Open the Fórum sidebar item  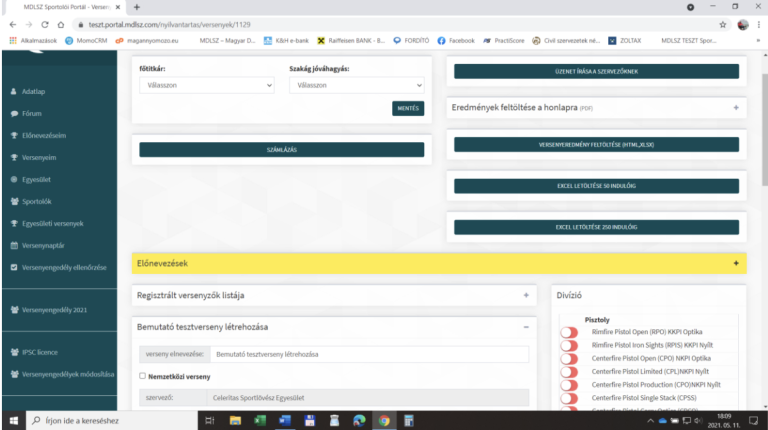click(31, 113)
